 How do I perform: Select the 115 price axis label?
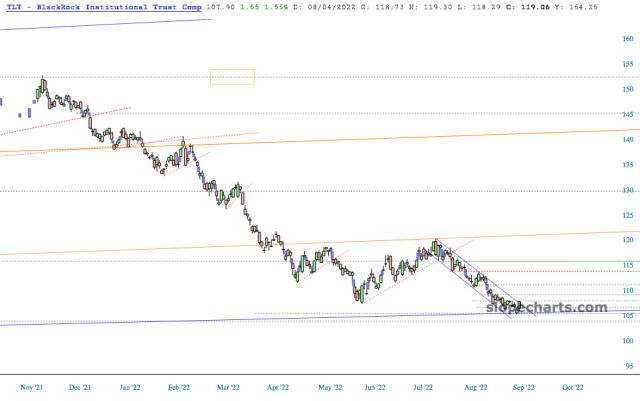pos(628,265)
